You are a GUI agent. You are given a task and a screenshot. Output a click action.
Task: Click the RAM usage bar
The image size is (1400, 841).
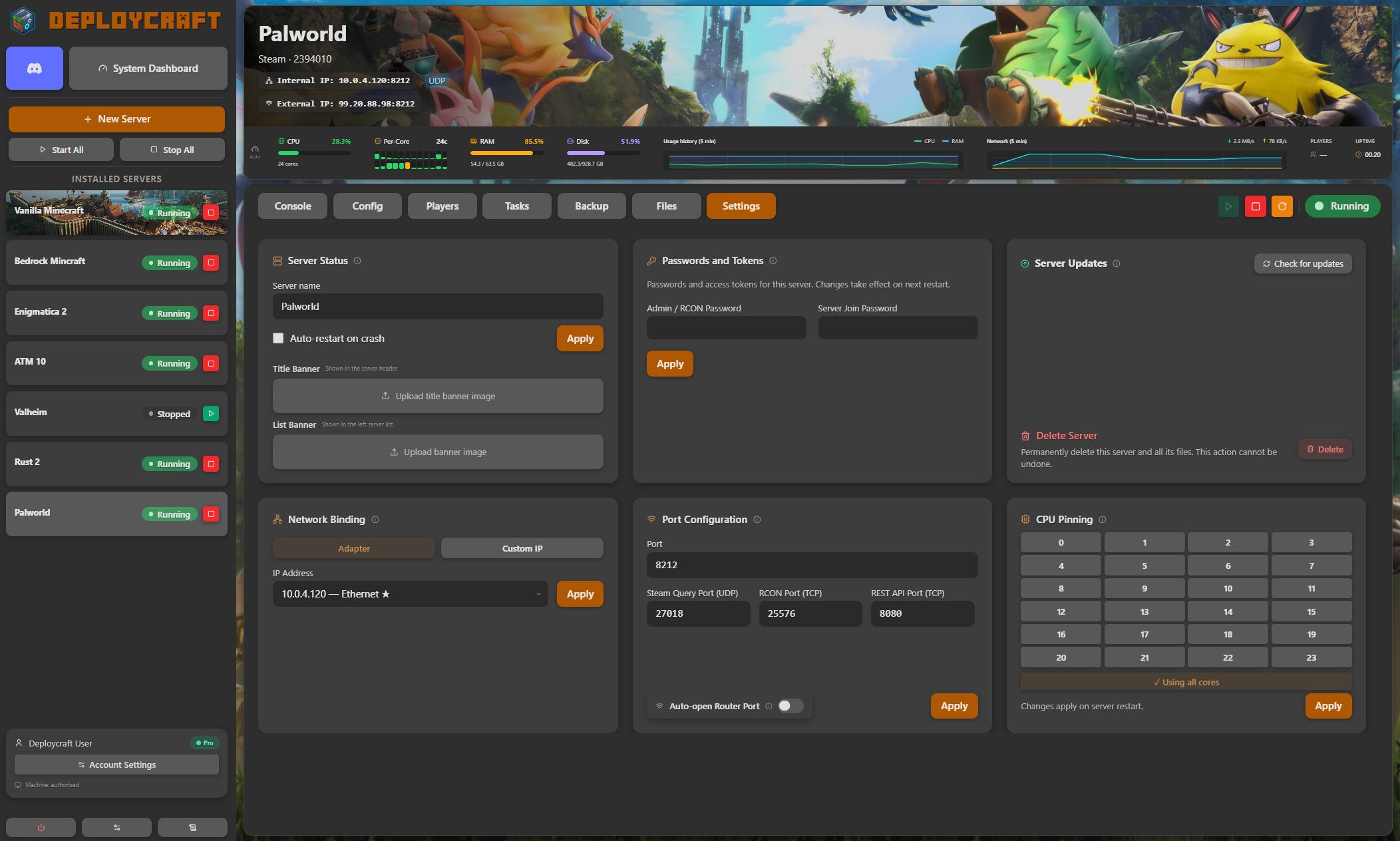point(507,153)
